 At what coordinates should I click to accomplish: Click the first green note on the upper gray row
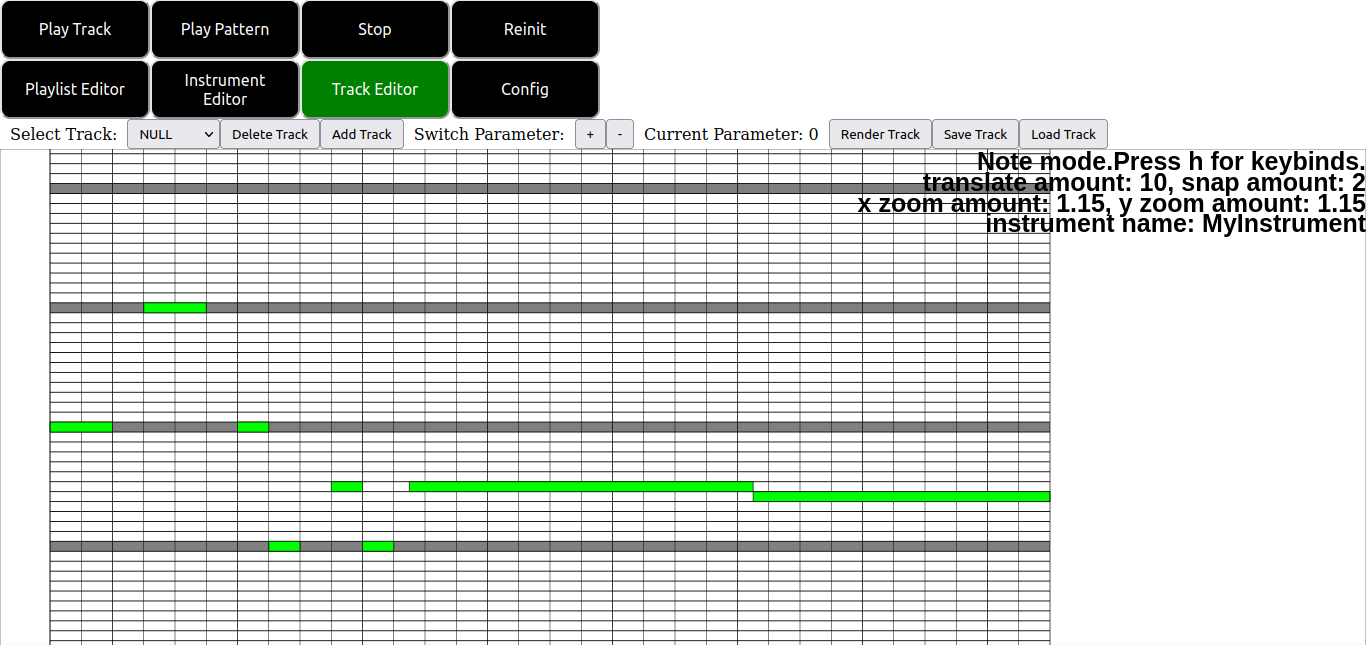175,307
